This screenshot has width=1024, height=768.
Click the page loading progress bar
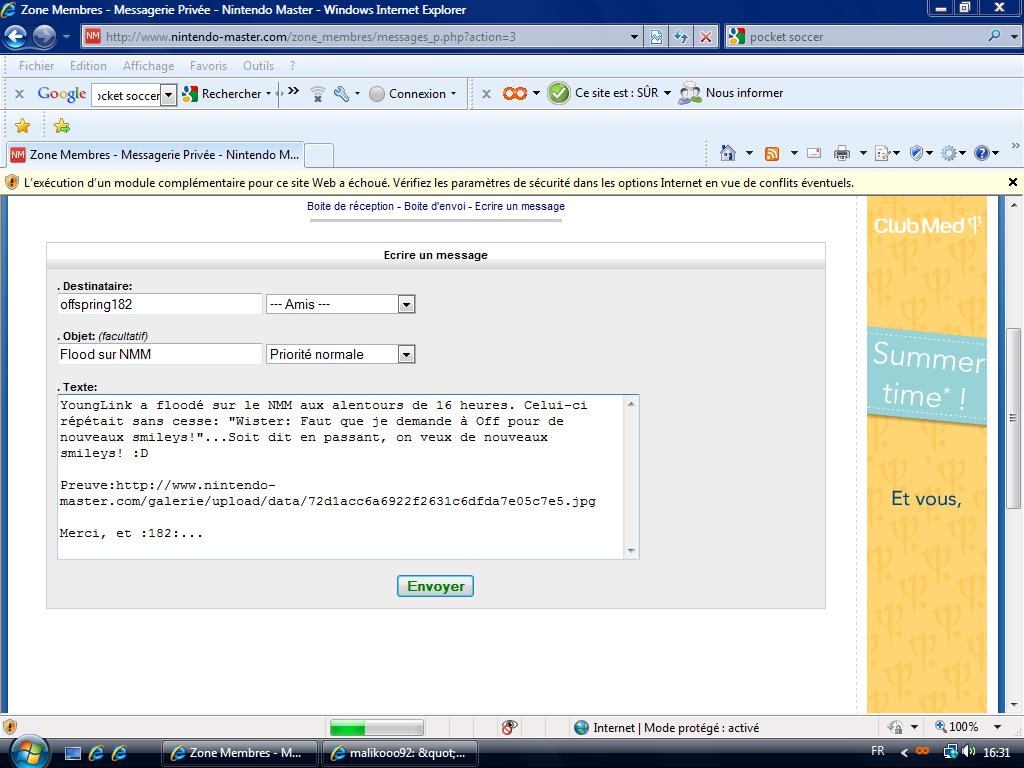[376, 727]
